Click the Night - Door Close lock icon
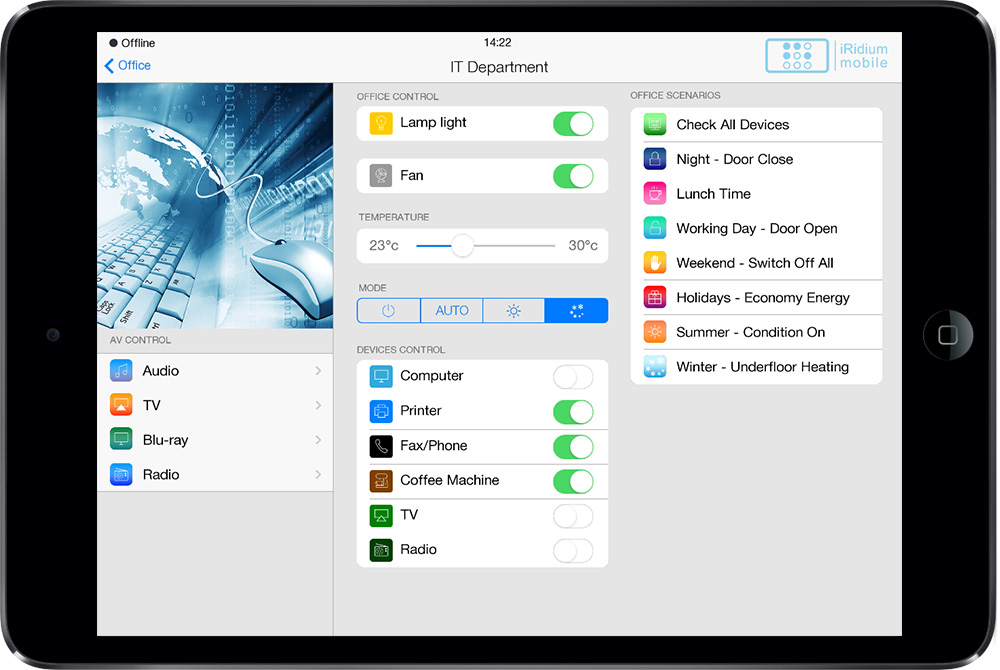The height and width of the screenshot is (670, 1000). pos(655,159)
